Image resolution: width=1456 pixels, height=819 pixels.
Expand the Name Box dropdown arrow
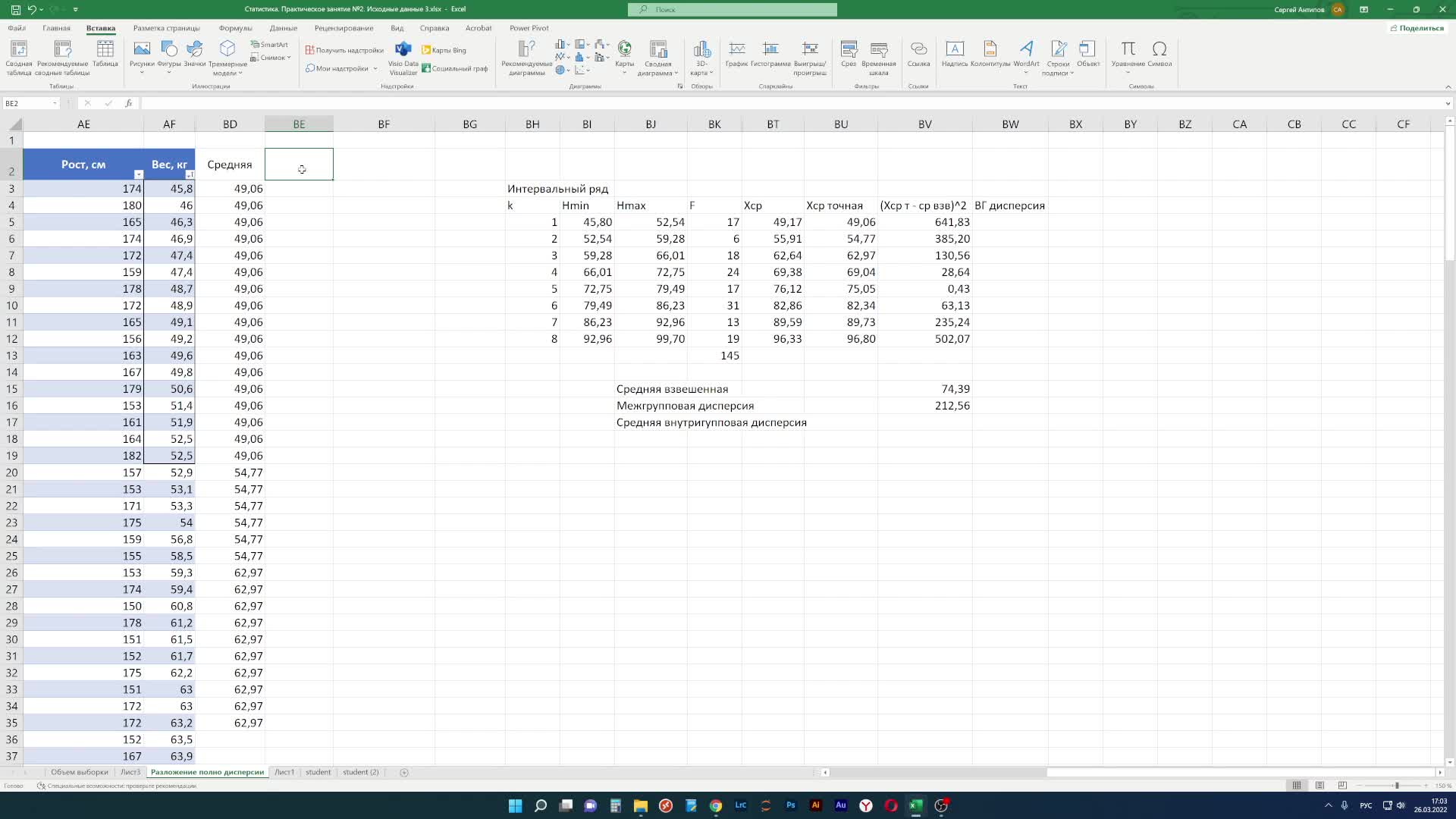(x=55, y=103)
